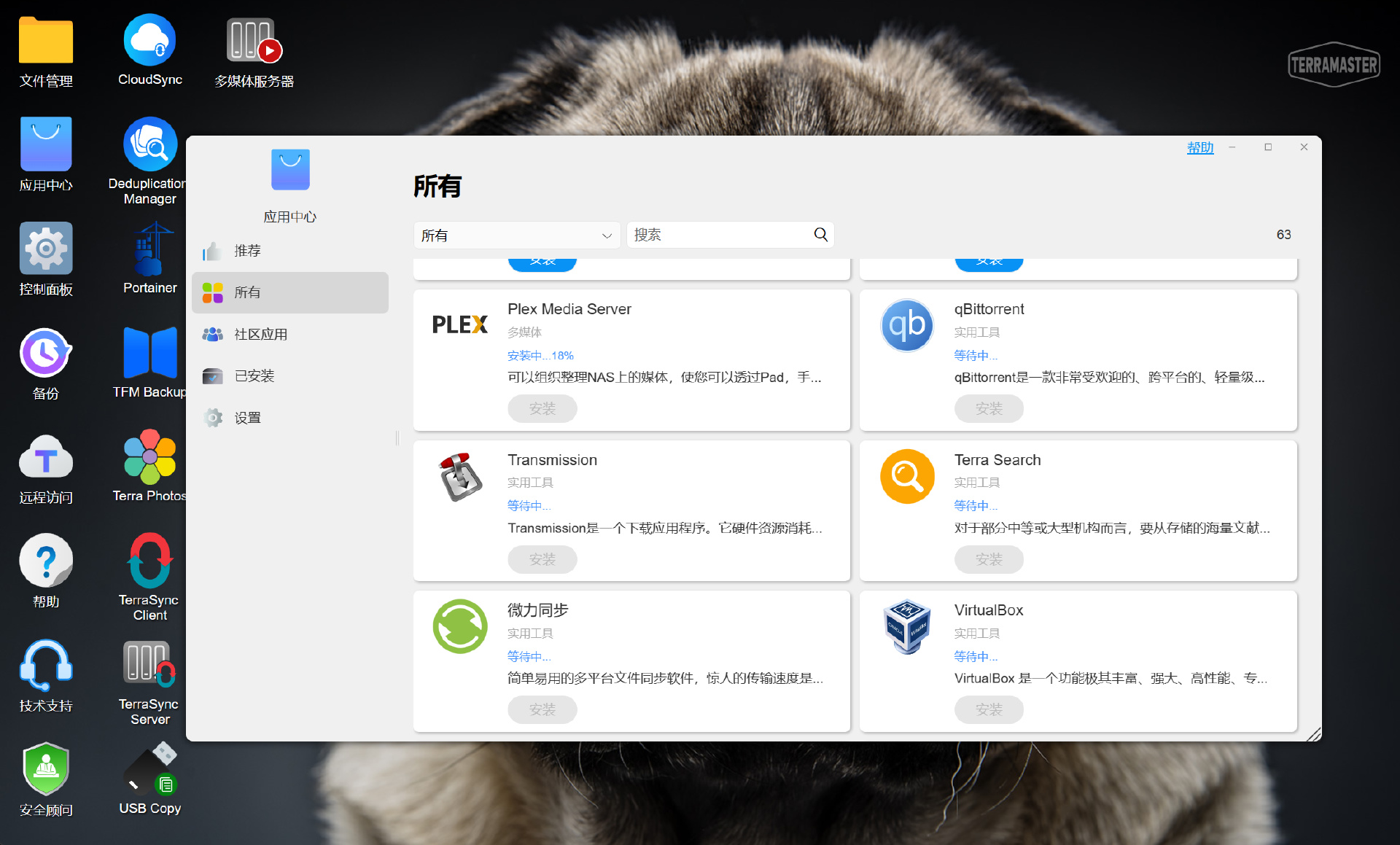
Task: Click the VirtualBox app icon
Action: 907,627
